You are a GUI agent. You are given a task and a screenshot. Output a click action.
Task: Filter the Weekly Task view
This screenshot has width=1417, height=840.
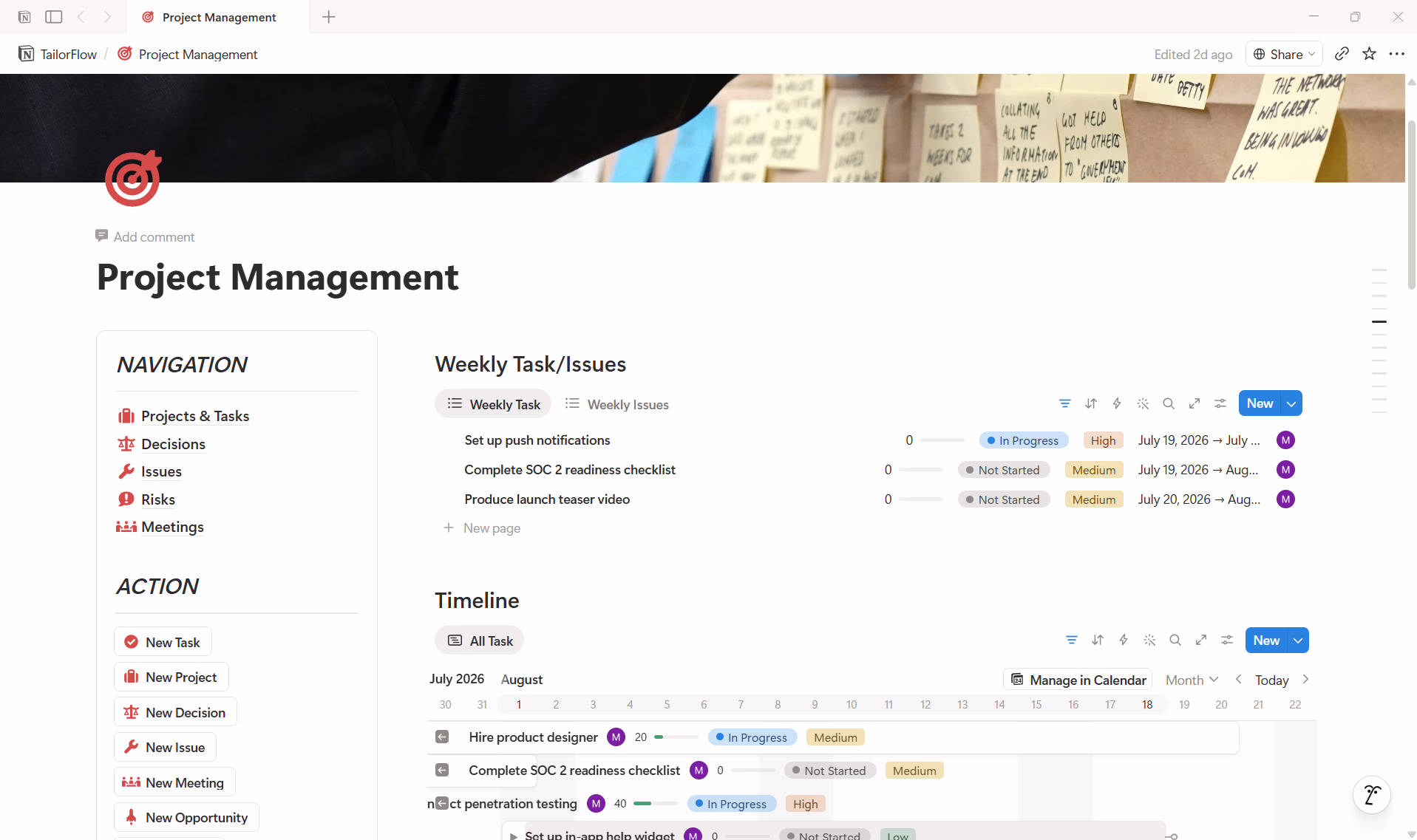(1064, 403)
